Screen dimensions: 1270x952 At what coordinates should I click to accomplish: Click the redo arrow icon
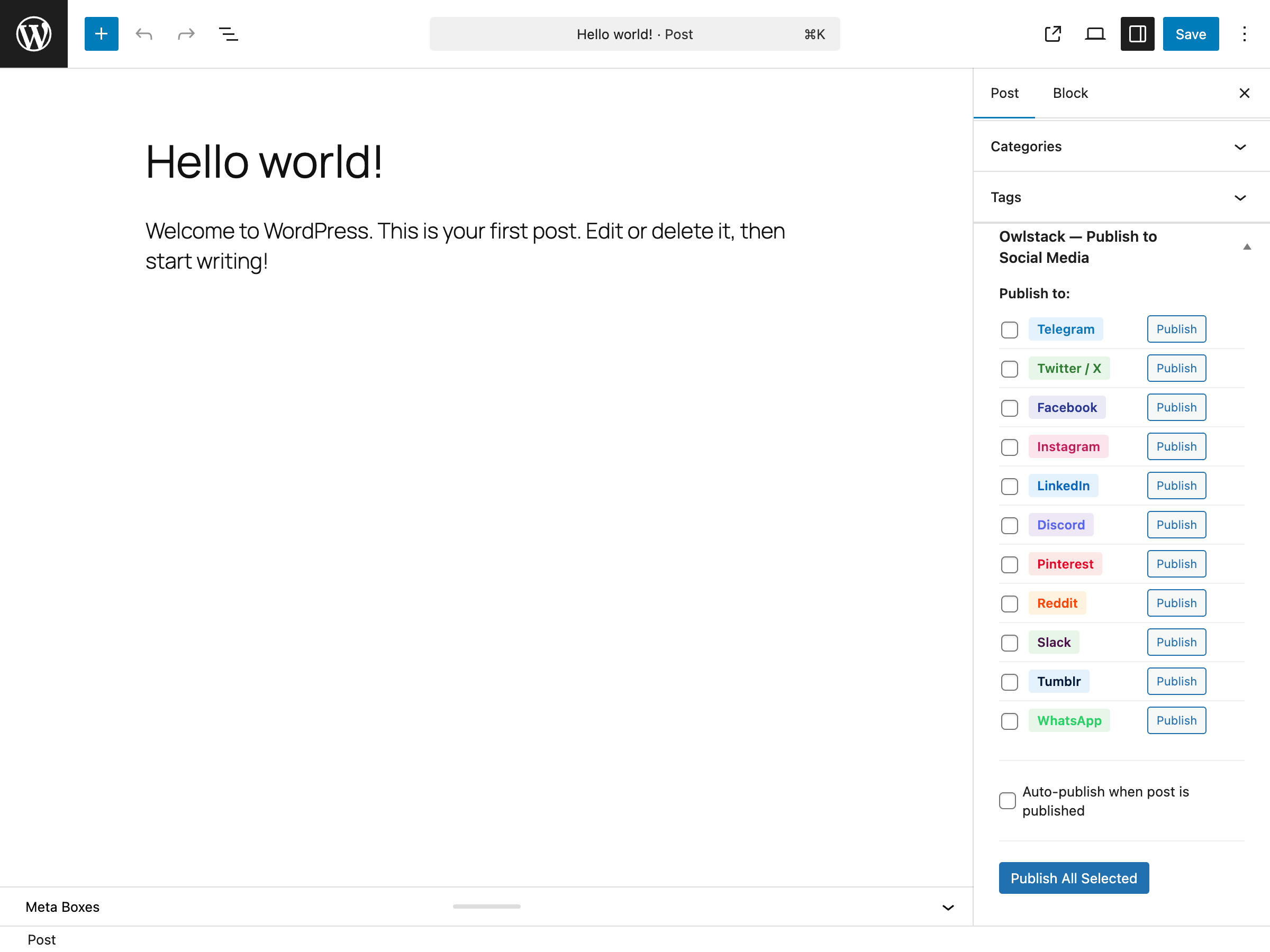click(186, 34)
